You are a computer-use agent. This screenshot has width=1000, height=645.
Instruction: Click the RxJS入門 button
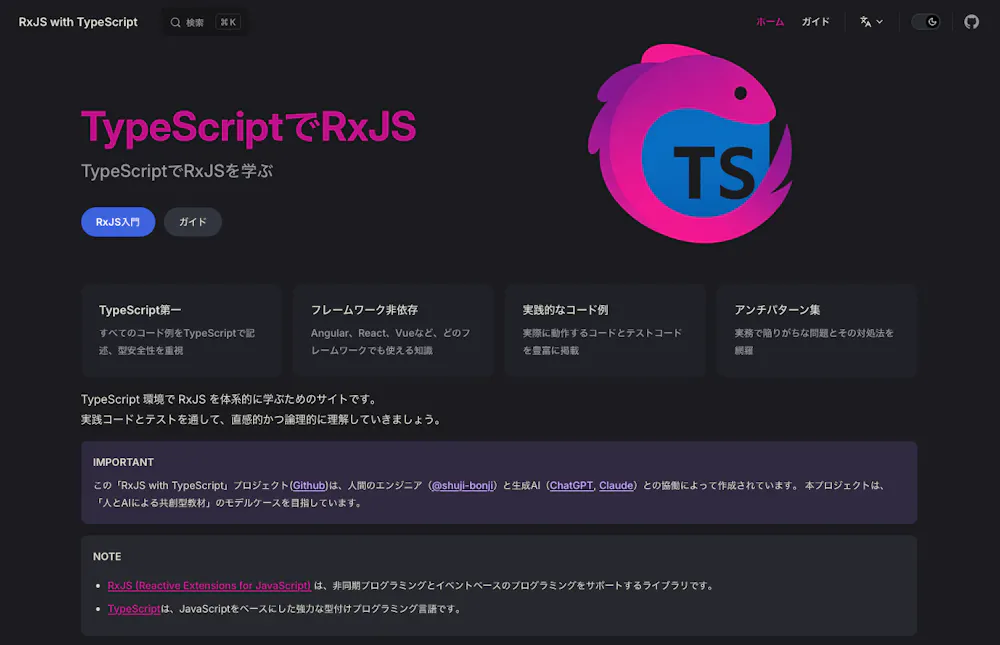point(118,222)
